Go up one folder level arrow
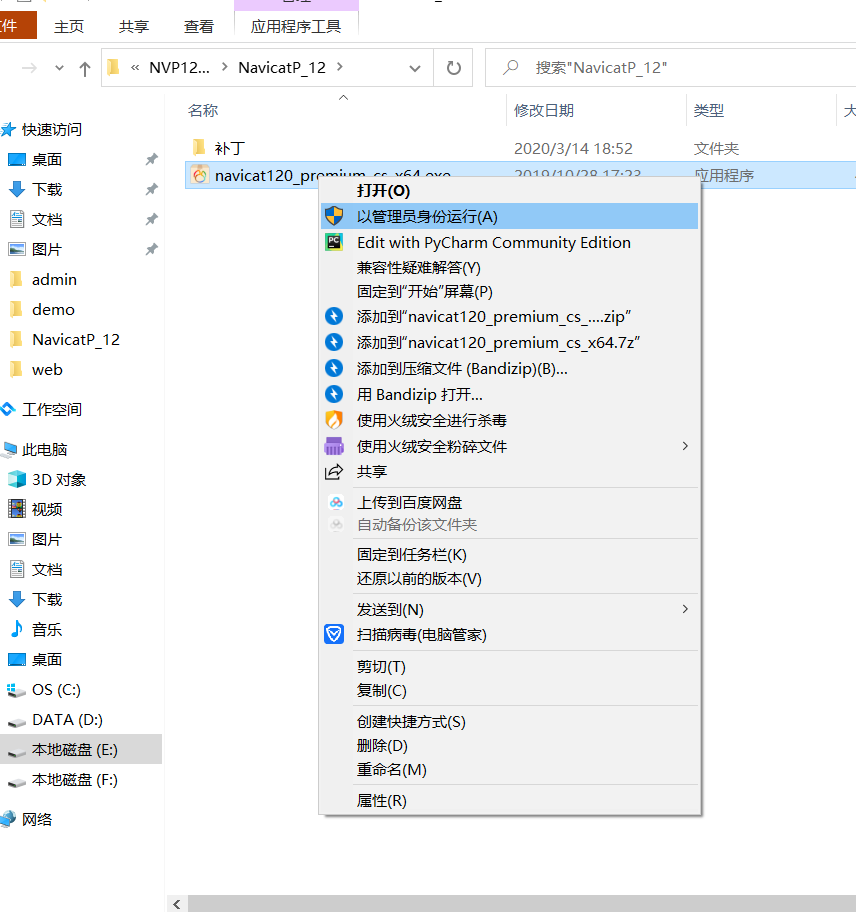The width and height of the screenshot is (856, 912). tap(85, 69)
